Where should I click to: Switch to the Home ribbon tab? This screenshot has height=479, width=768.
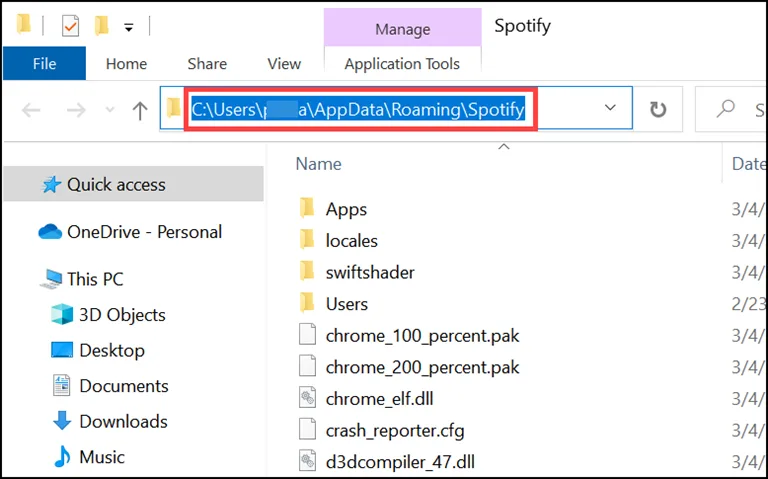tap(126, 64)
